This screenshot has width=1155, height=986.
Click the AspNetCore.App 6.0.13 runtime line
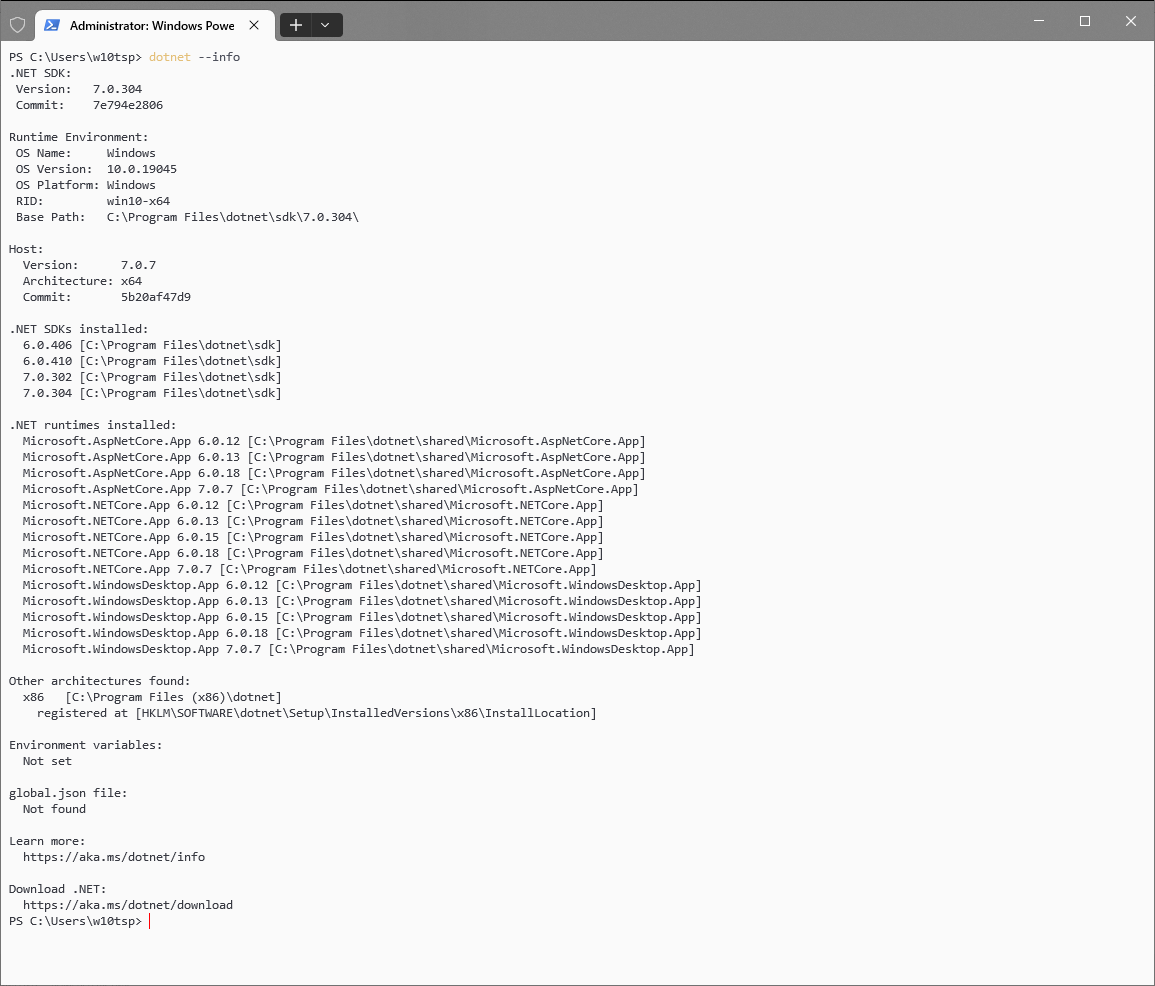click(334, 457)
